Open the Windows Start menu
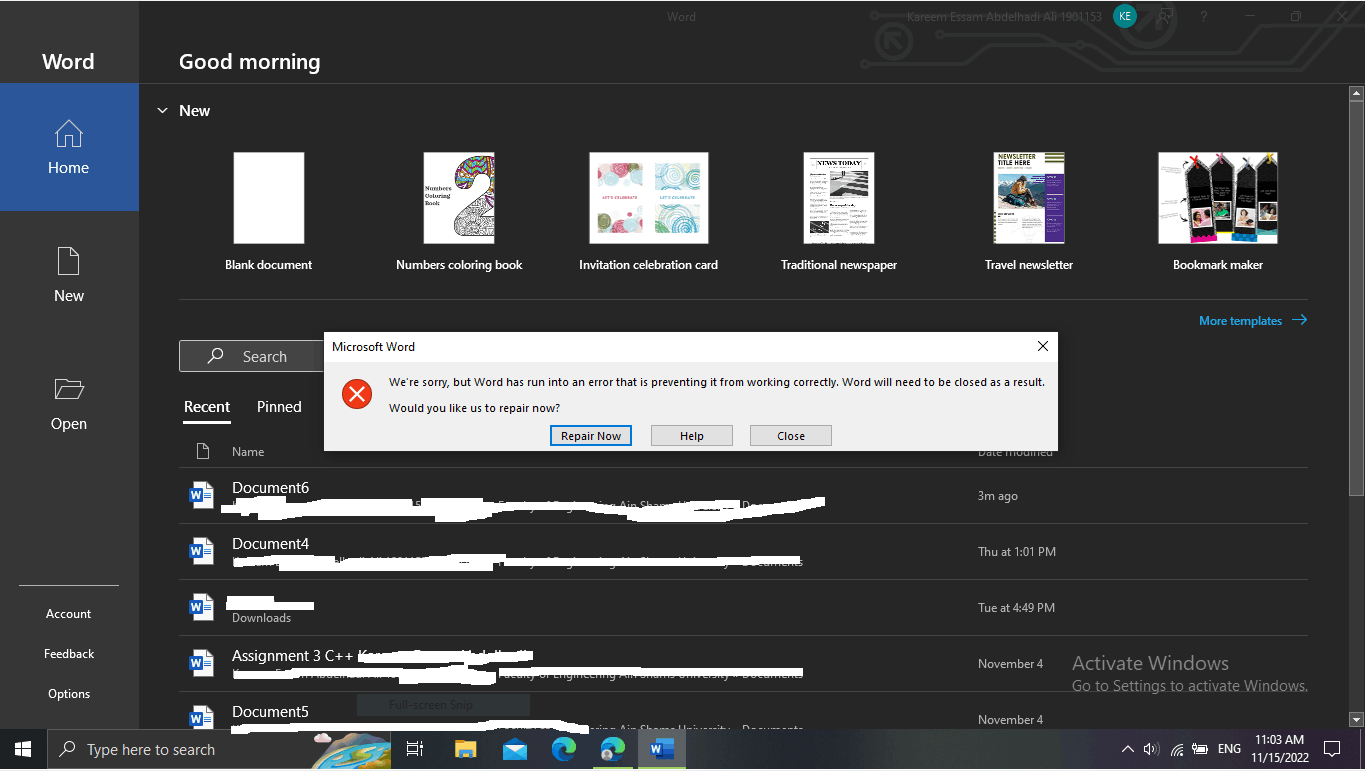This screenshot has height=771, width=1366. [22, 749]
